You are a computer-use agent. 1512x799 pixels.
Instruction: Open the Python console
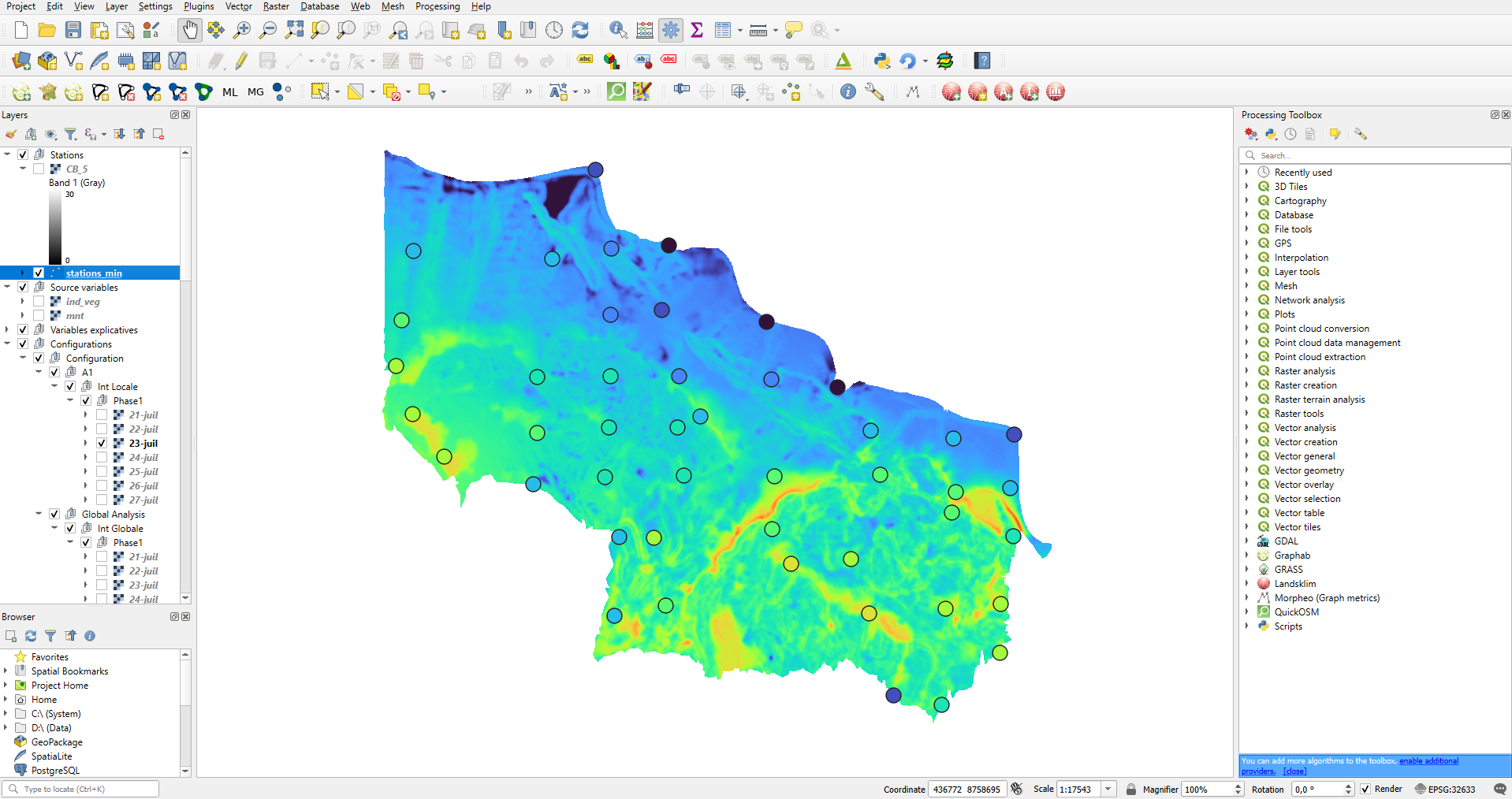coord(882,61)
